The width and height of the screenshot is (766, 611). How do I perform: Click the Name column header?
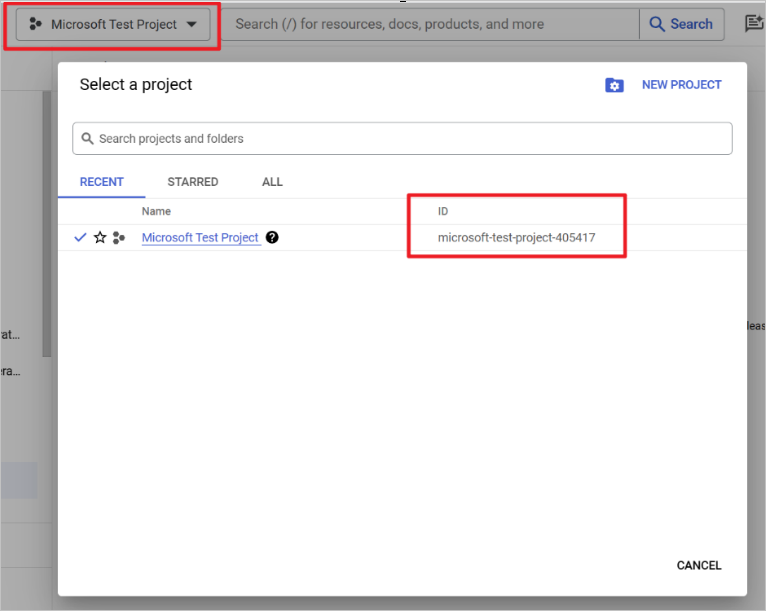(156, 211)
